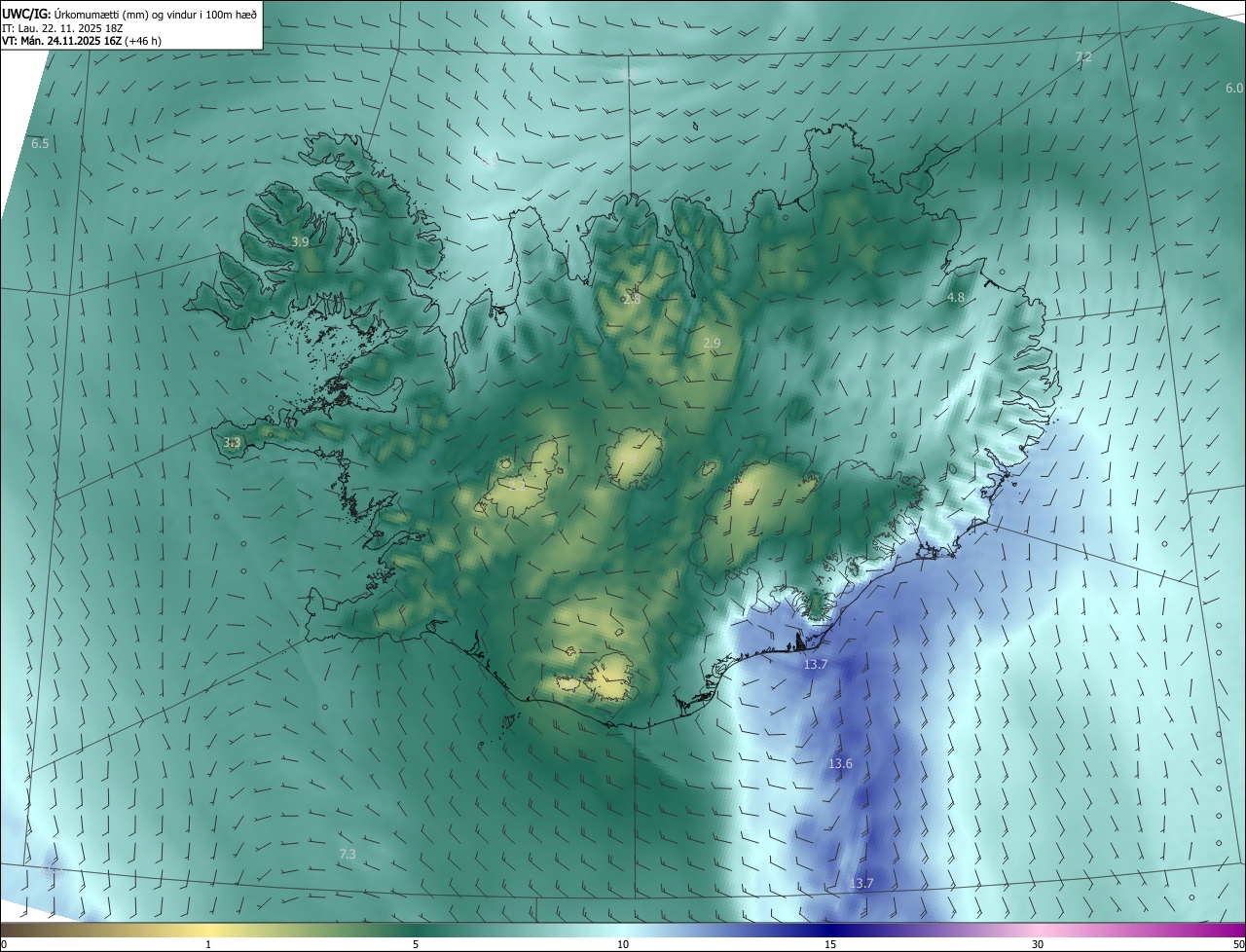
Task: Click the 3.3 value on the Snæfellsnes tip
Action: tap(232, 443)
